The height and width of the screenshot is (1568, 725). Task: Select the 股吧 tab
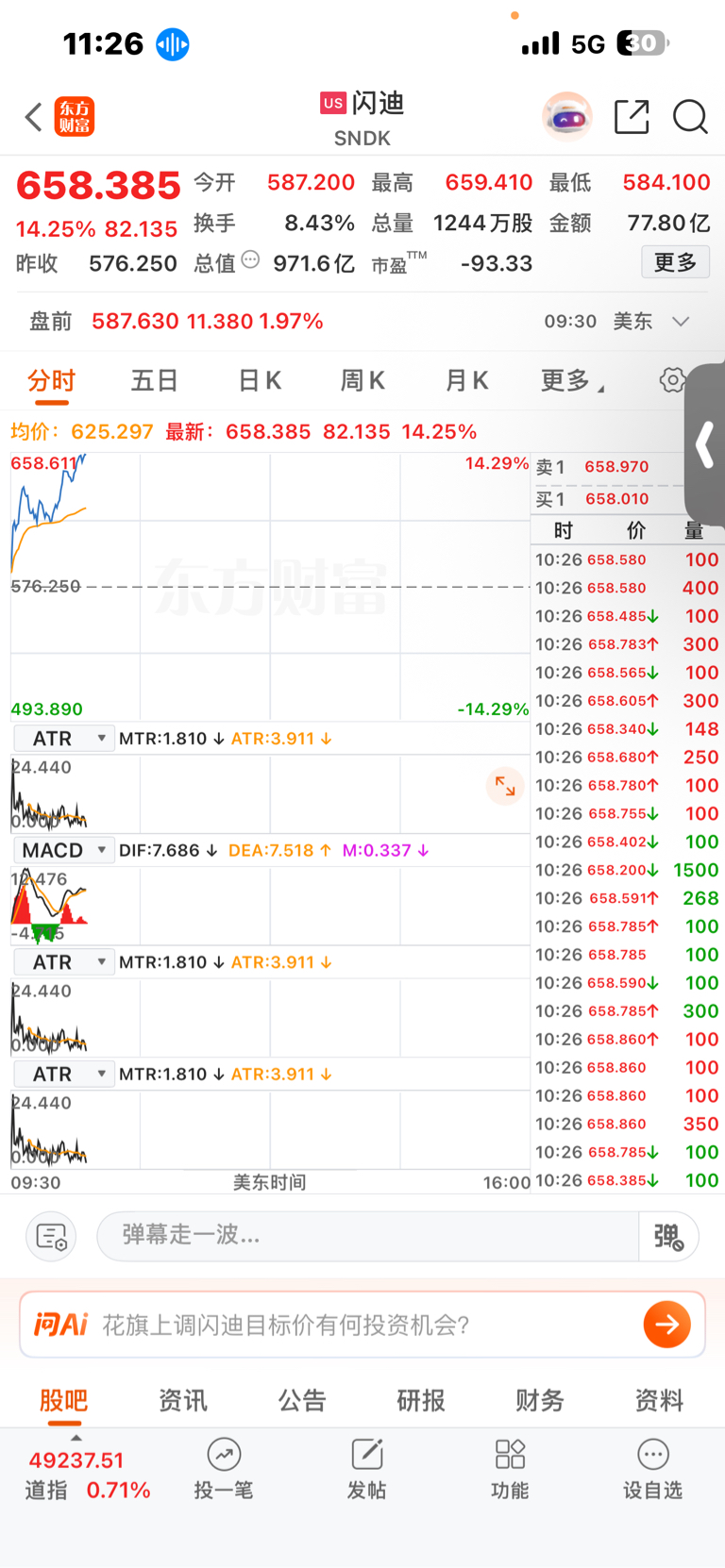tap(63, 1400)
